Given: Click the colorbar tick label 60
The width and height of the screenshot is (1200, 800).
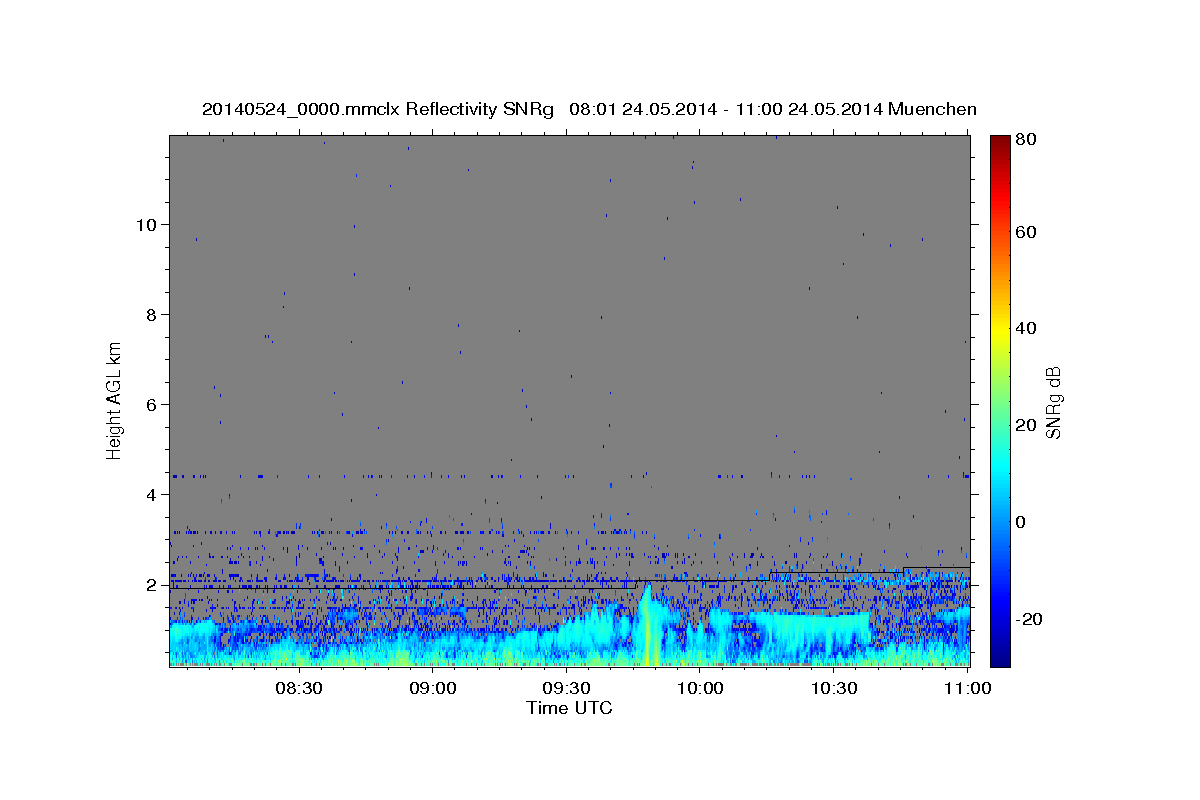Looking at the screenshot, I should [1025, 232].
